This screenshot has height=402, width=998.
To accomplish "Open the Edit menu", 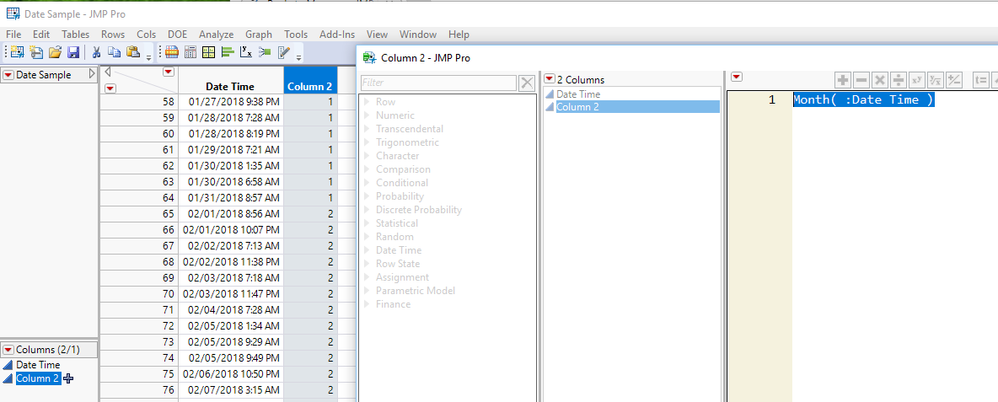I will 41,34.
